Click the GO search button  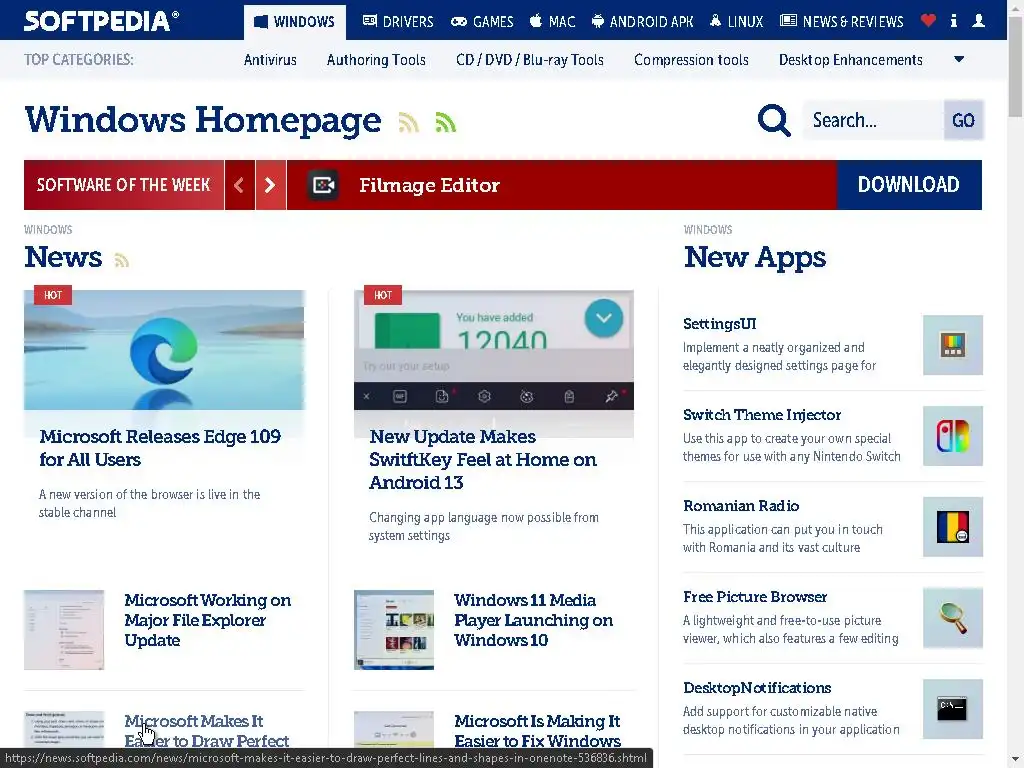[963, 120]
